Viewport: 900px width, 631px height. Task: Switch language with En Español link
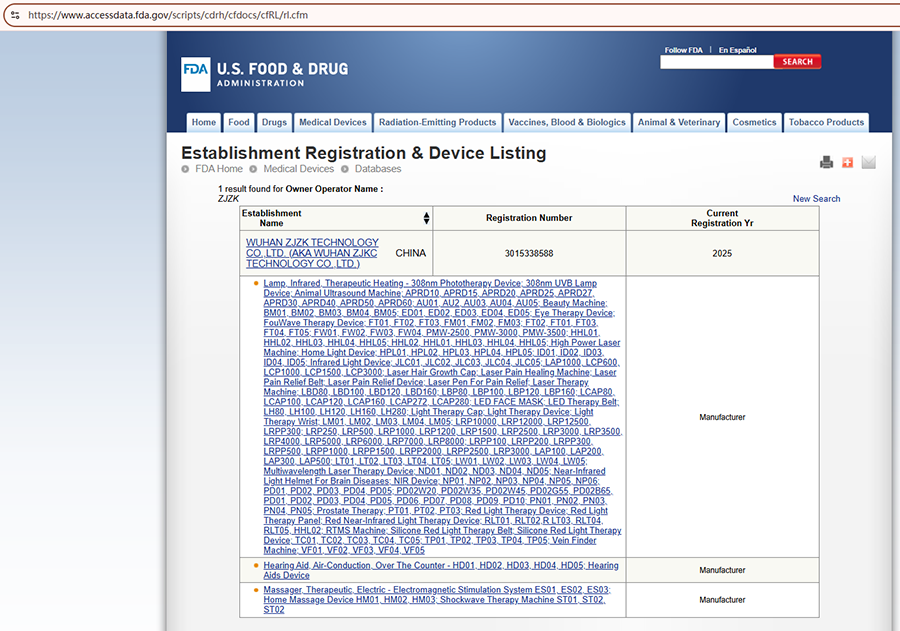pos(737,50)
